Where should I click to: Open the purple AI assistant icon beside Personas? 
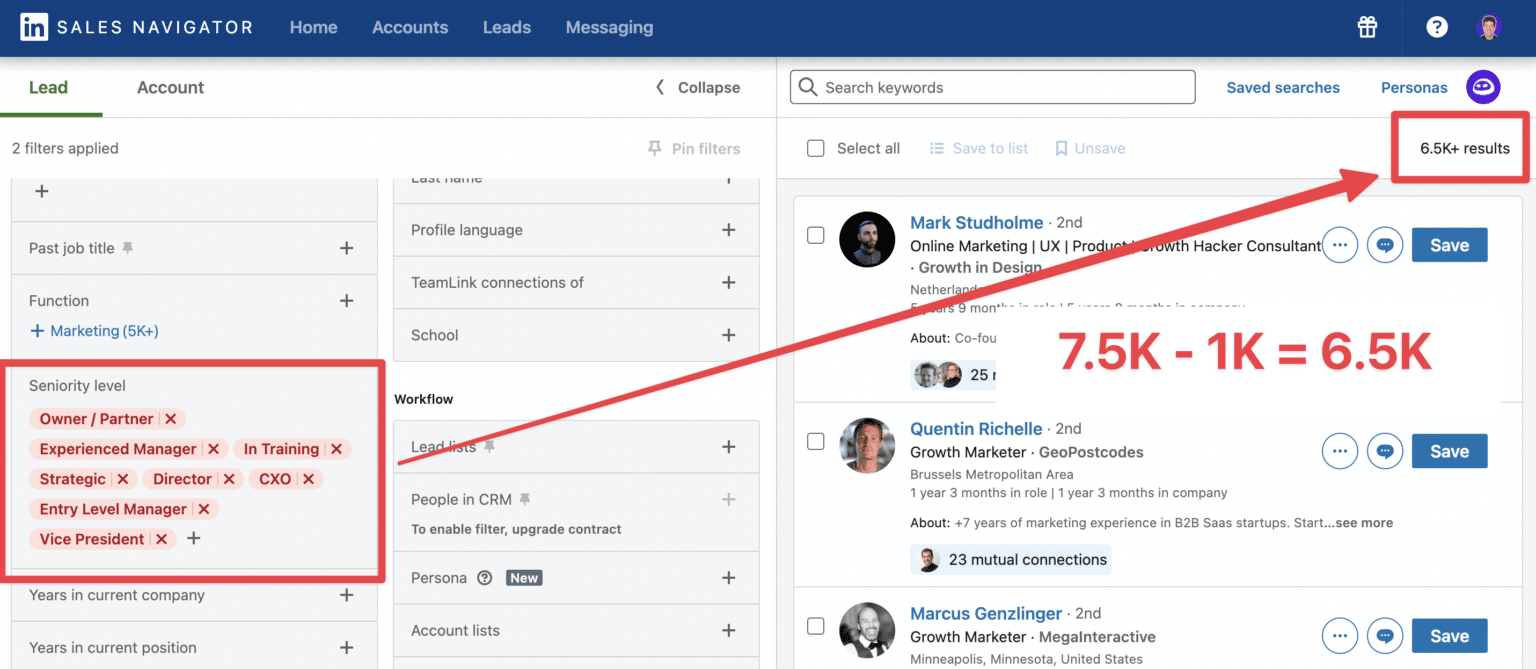click(1483, 87)
